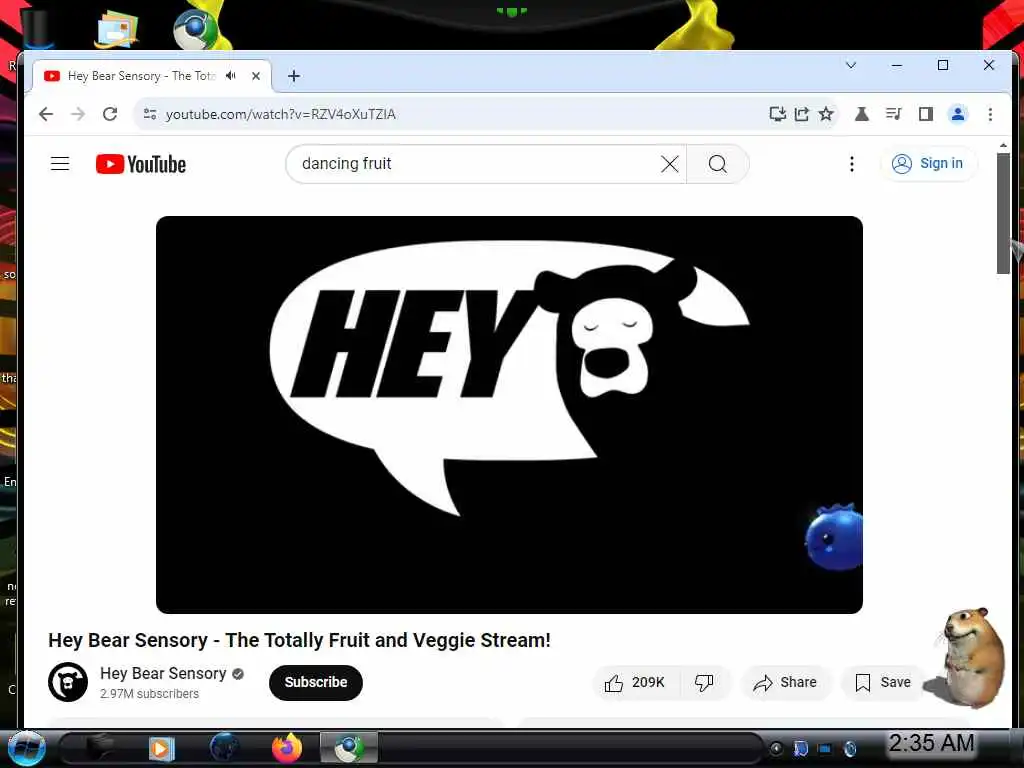Image resolution: width=1024 pixels, height=768 pixels.
Task: Switch to the active Chromium taskbar button
Action: click(349, 748)
